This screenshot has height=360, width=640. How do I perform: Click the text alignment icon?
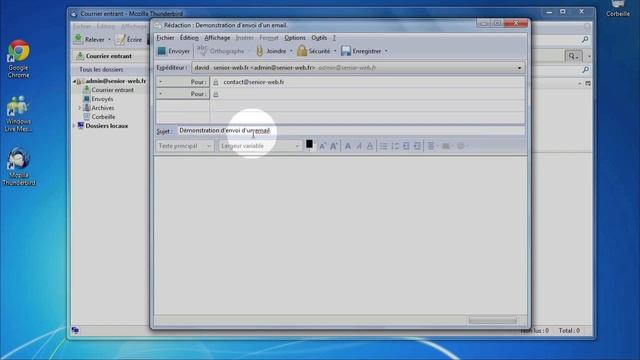(x=431, y=146)
